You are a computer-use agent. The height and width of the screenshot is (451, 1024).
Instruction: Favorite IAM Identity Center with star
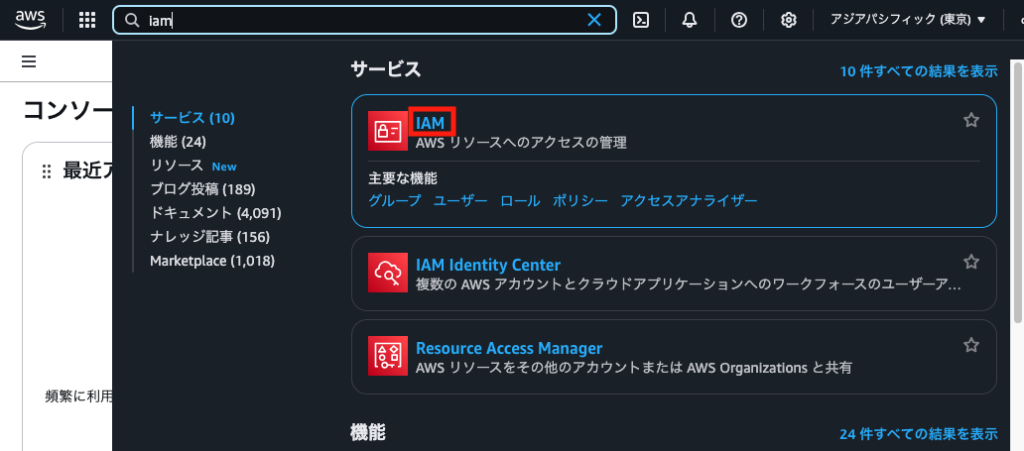point(971,262)
